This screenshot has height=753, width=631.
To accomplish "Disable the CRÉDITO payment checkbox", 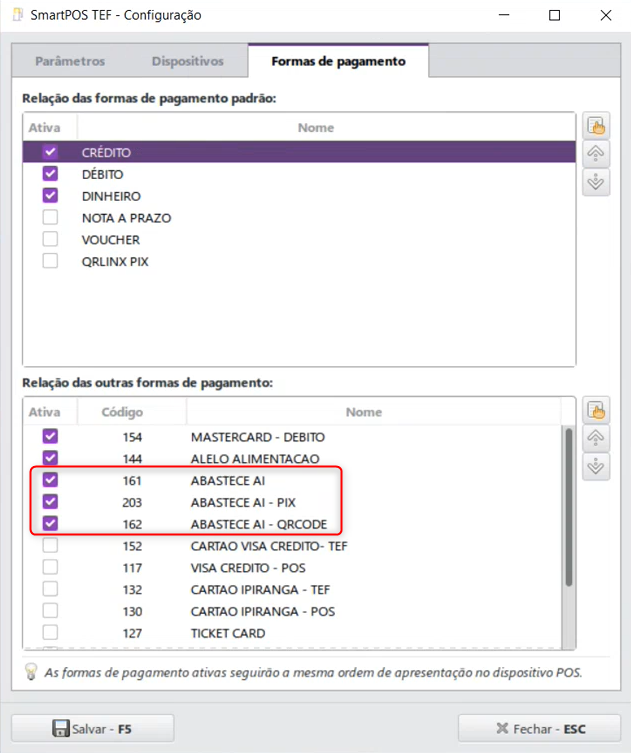I will pos(50,152).
